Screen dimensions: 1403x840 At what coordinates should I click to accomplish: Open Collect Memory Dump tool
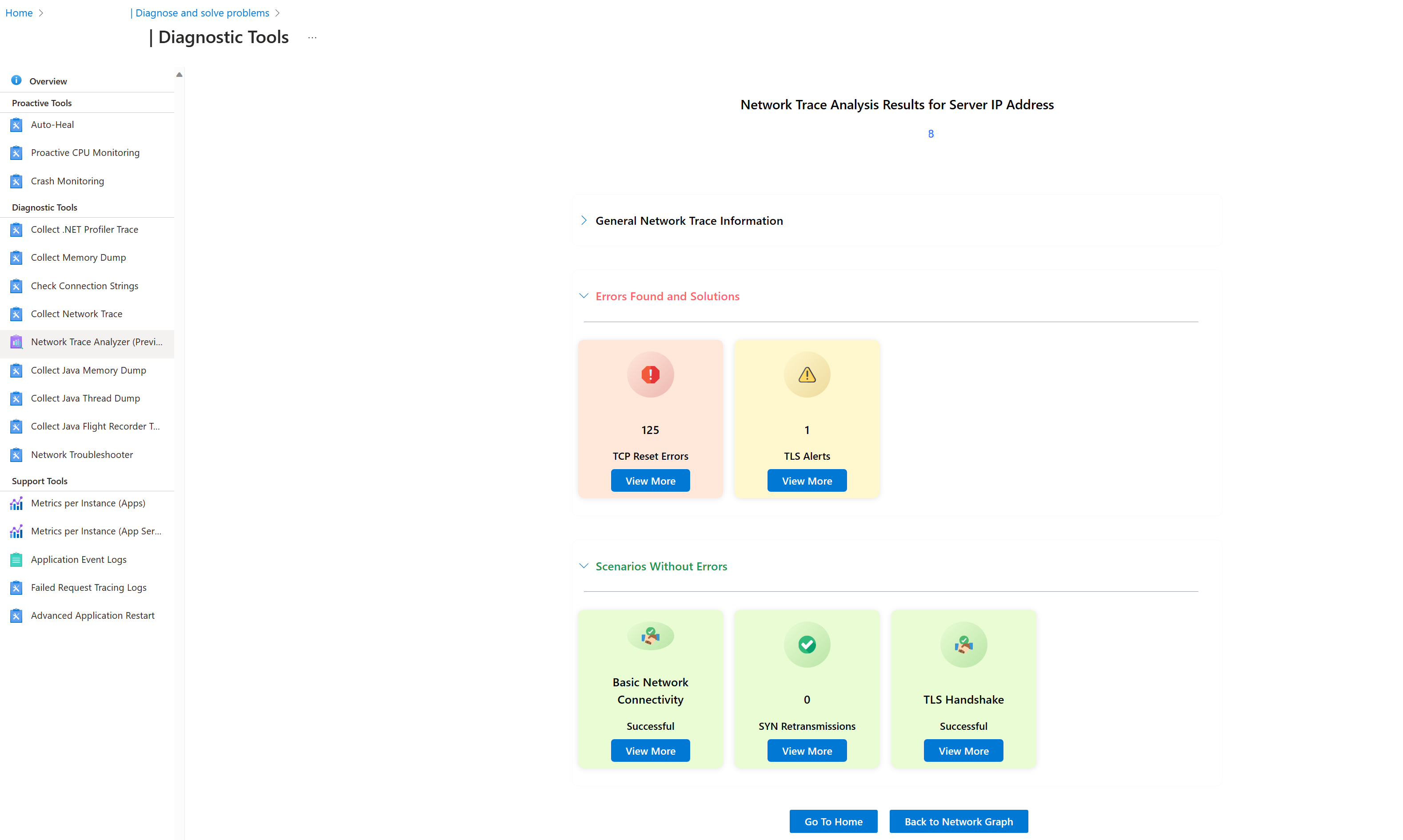click(78, 258)
